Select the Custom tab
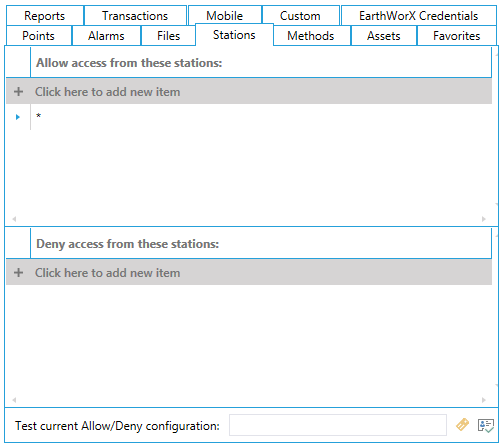503x446 pixels. click(300, 16)
